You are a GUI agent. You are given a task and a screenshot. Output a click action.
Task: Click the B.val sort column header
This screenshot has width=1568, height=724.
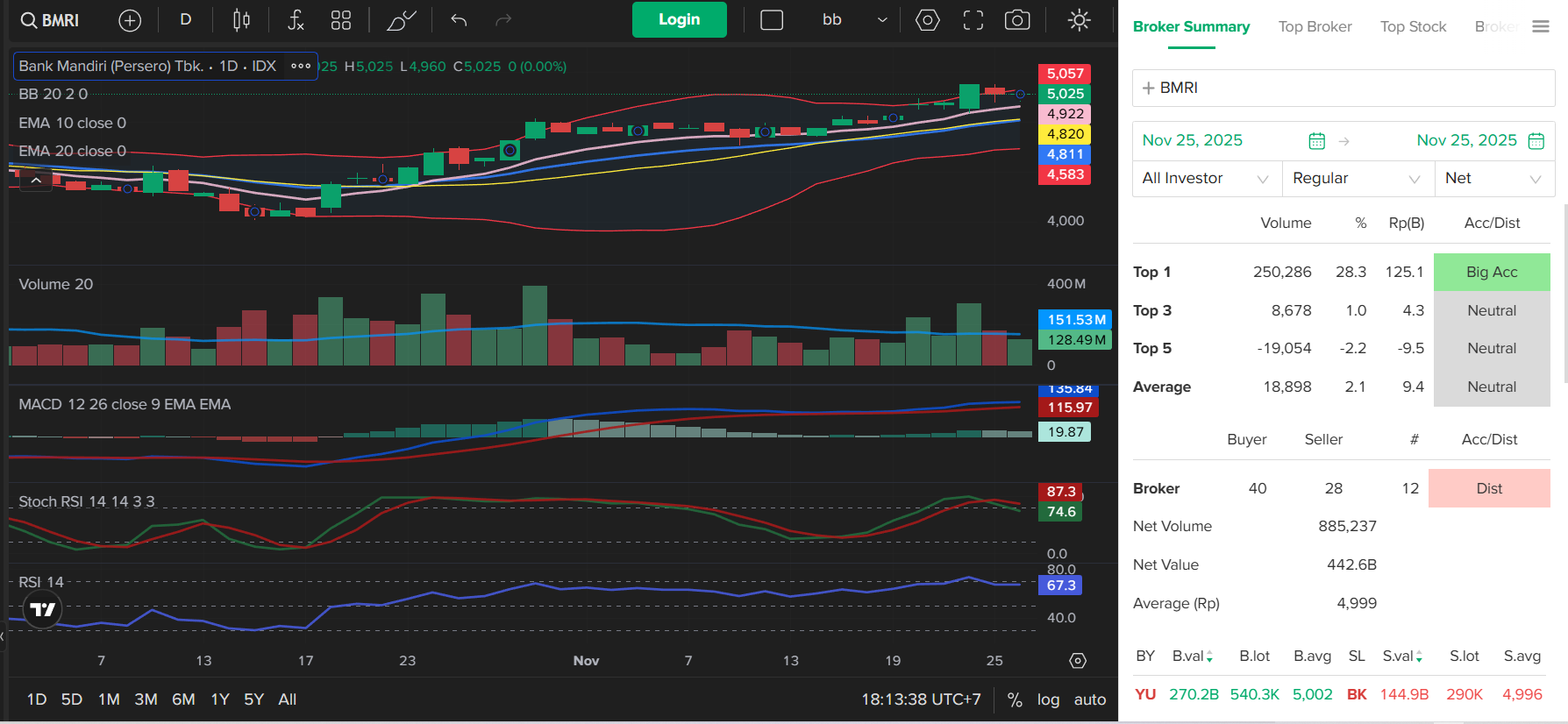tap(1192, 657)
